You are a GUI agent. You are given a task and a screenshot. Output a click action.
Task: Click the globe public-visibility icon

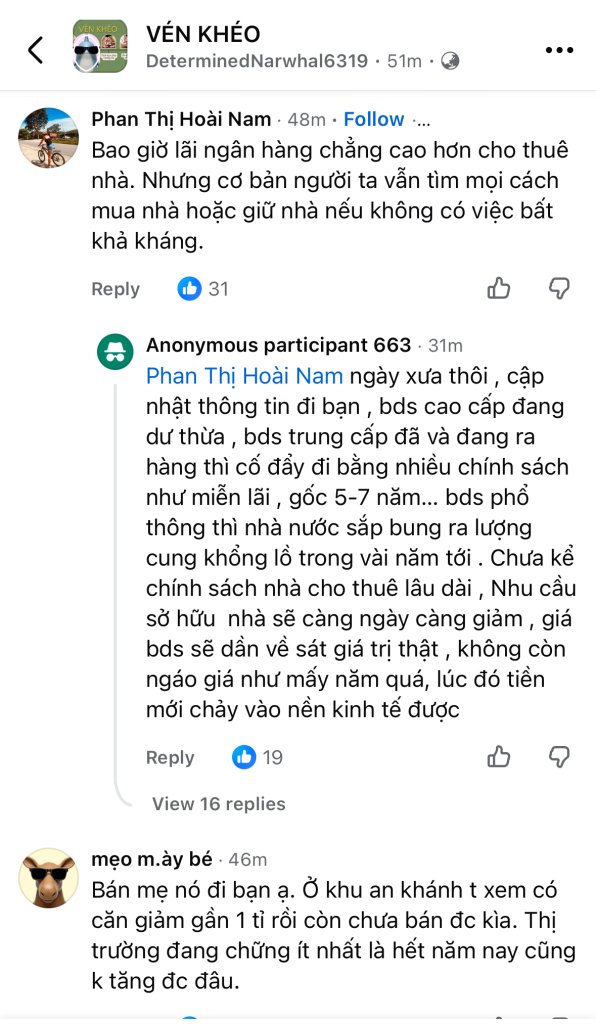(x=450, y=61)
